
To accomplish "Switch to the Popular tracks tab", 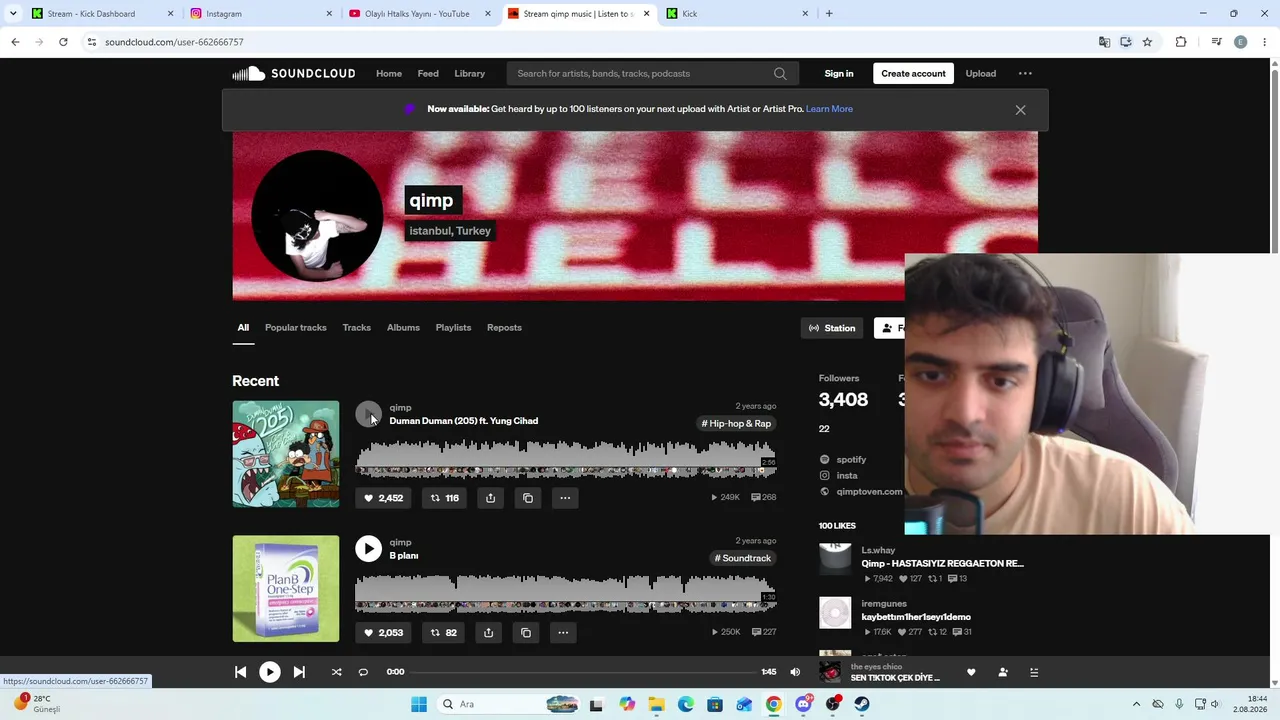I will (296, 328).
